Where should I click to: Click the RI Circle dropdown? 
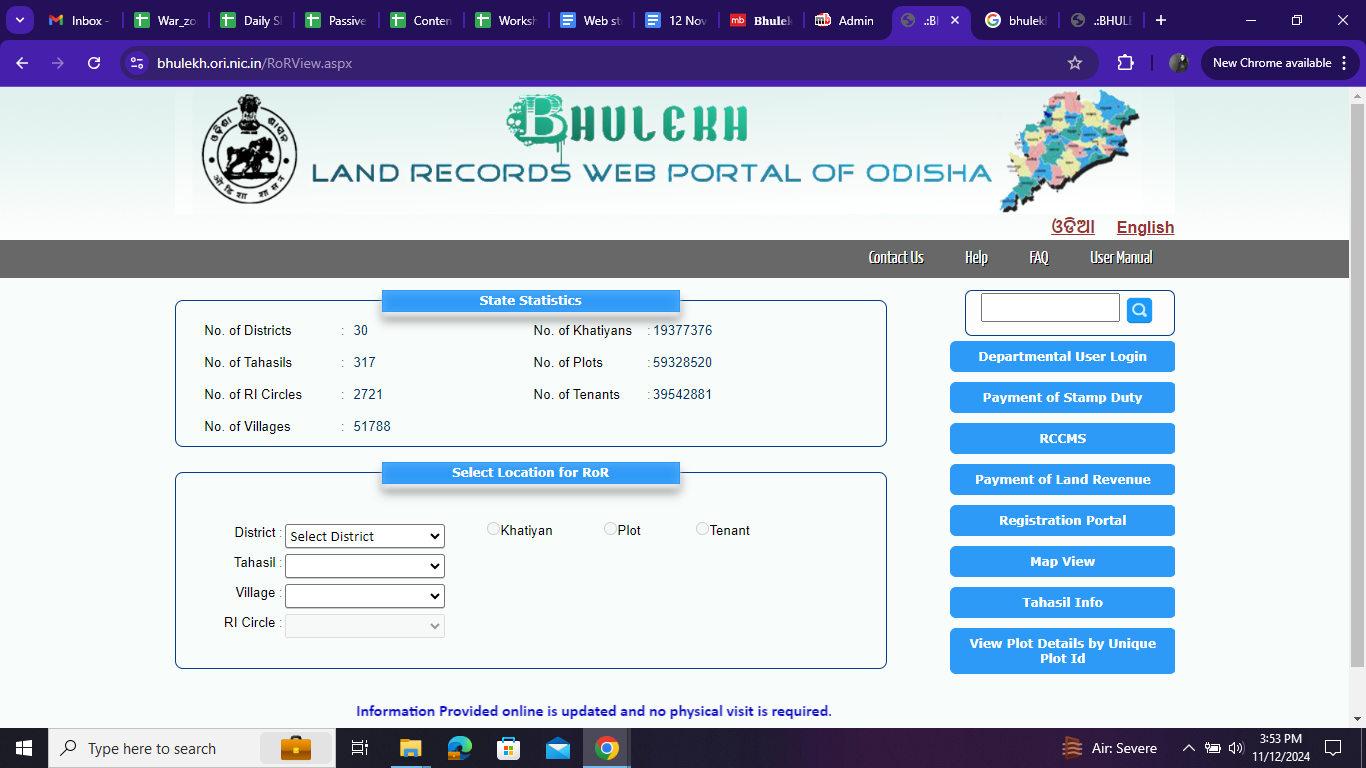coord(365,626)
